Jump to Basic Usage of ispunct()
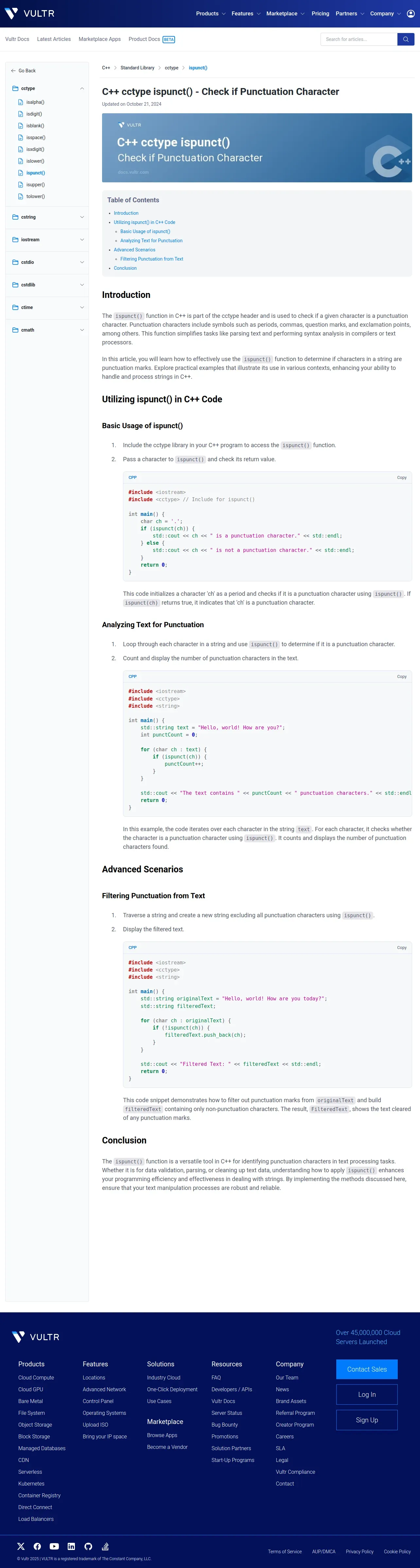The width and height of the screenshot is (420, 1568). click(x=145, y=231)
